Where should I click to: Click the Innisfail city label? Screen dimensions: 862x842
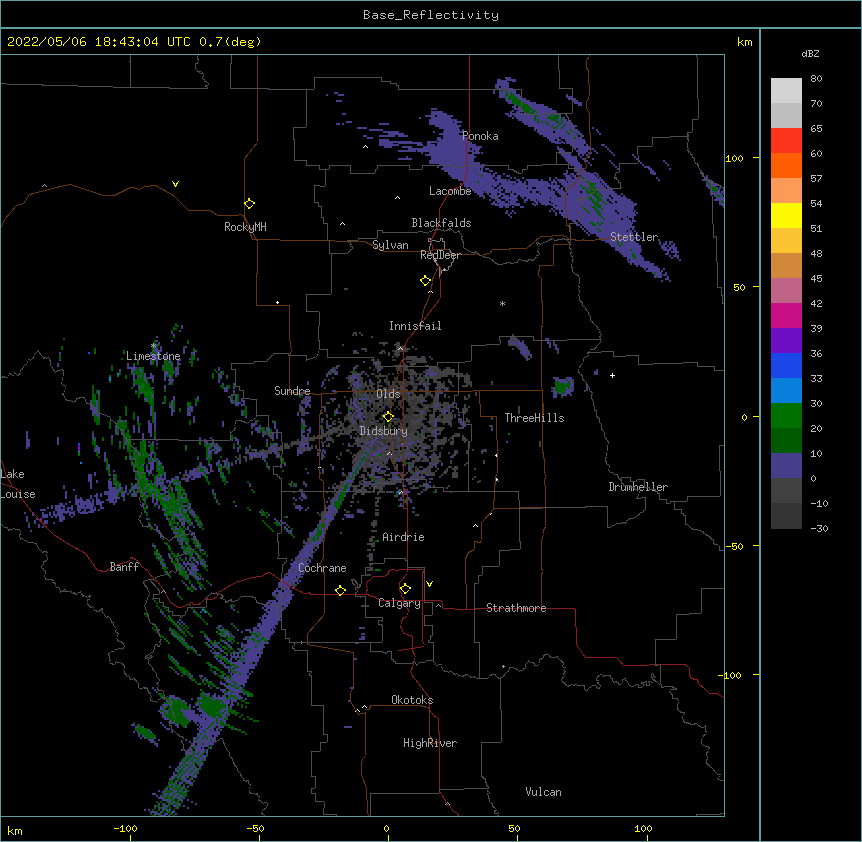click(x=415, y=326)
